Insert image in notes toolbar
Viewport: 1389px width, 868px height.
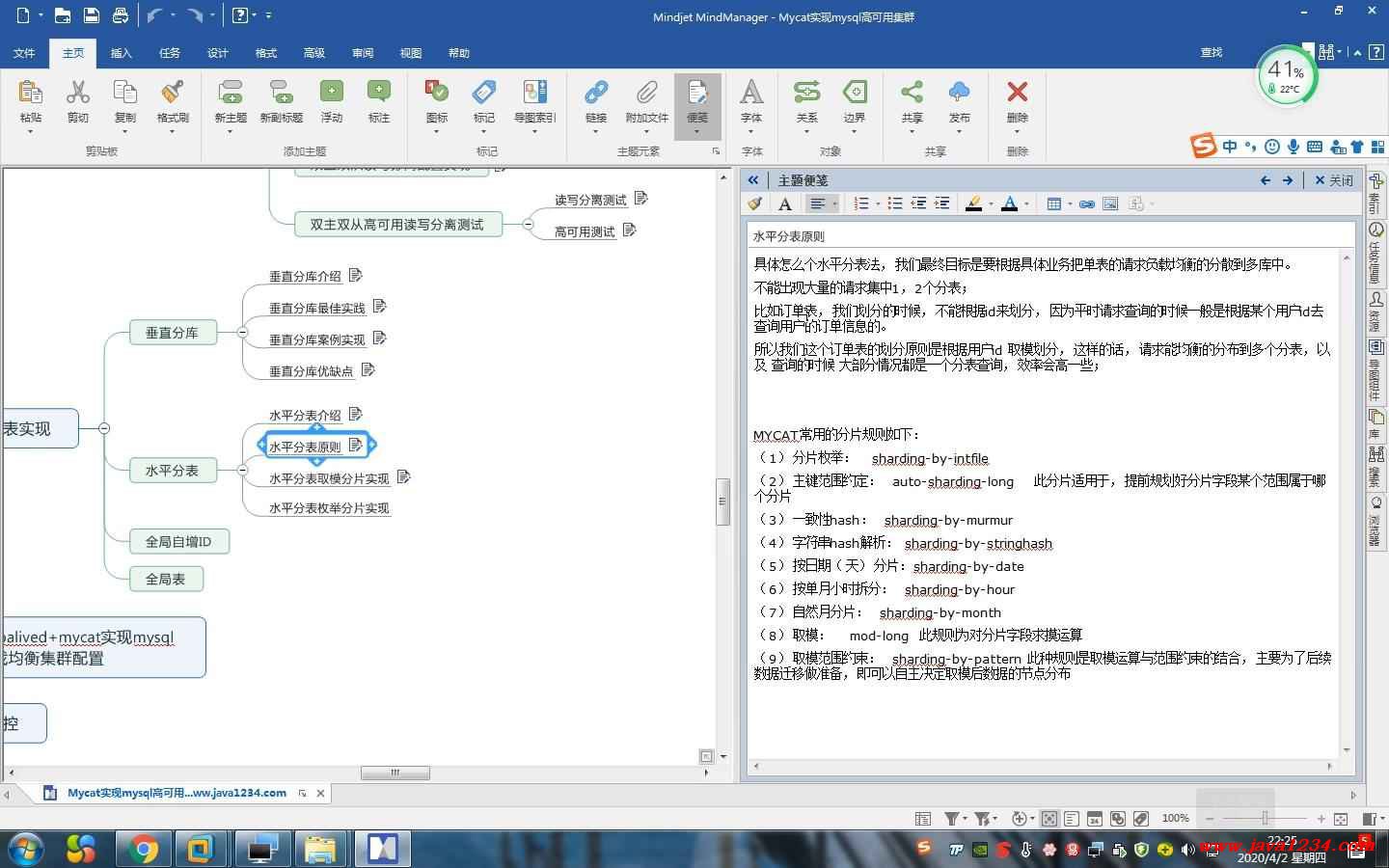click(1110, 203)
